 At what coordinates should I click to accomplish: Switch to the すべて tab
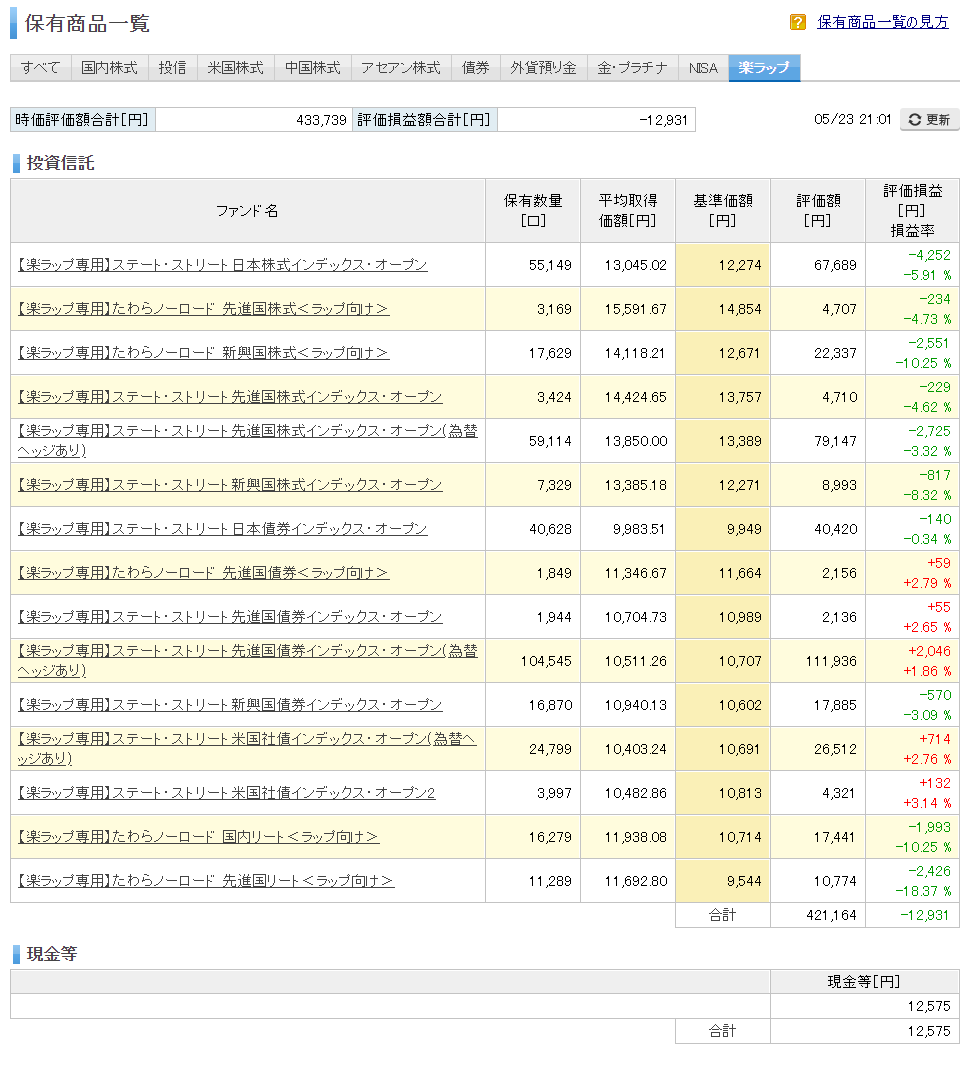40,67
